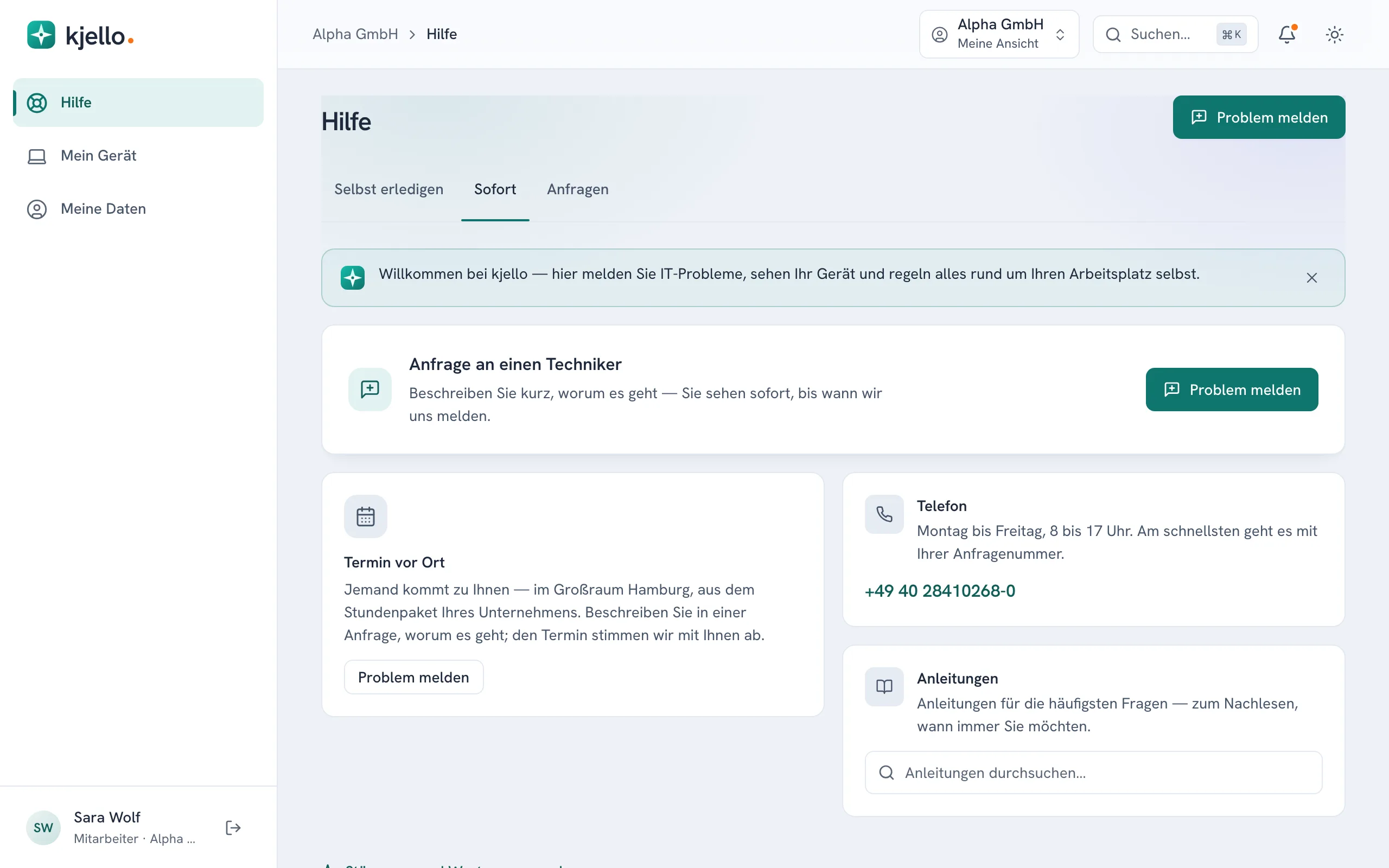1389x868 pixels.
Task: Select the Sofort tab
Action: [495, 189]
